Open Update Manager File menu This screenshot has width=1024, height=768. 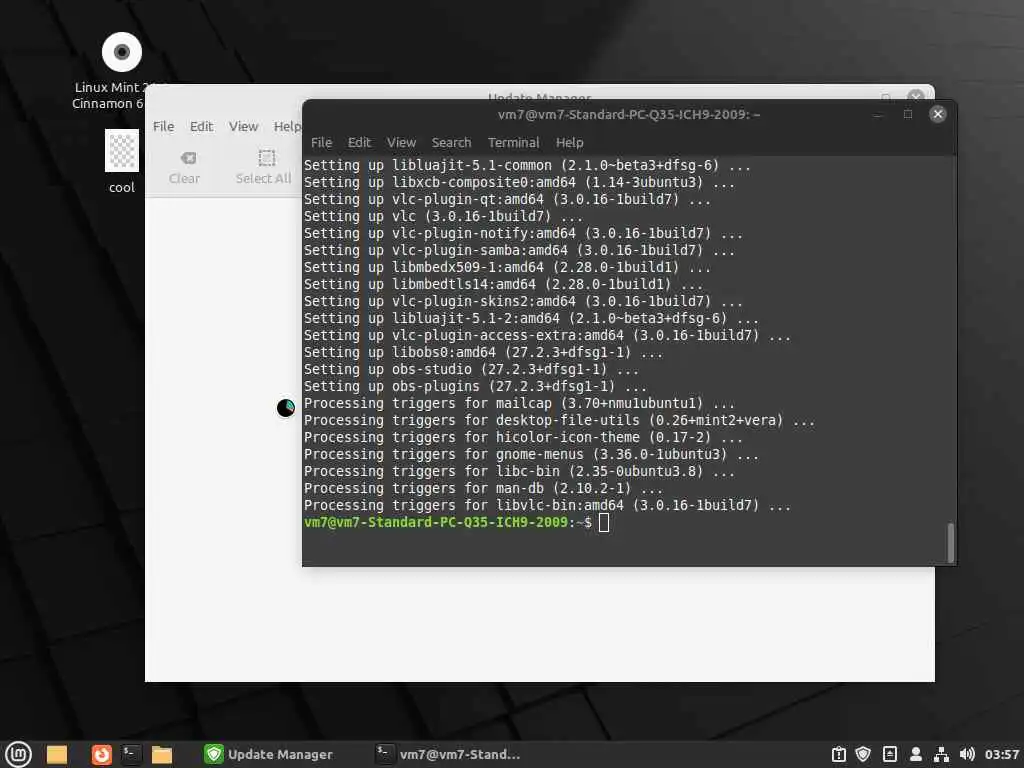pos(163,126)
